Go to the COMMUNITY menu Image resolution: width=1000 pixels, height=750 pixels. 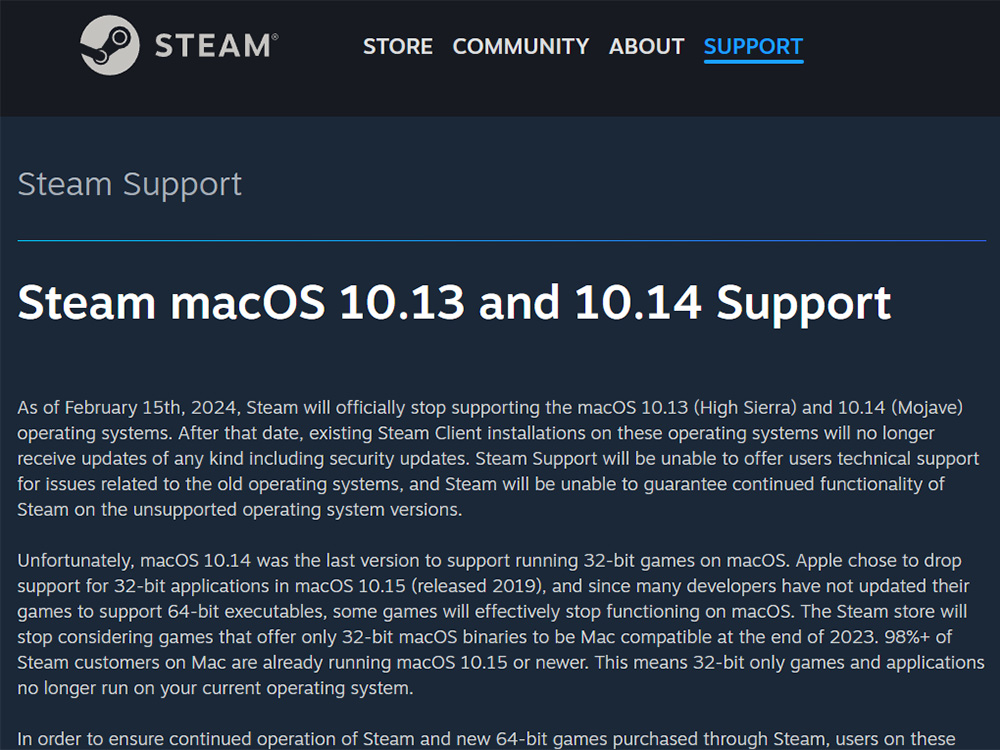point(521,46)
